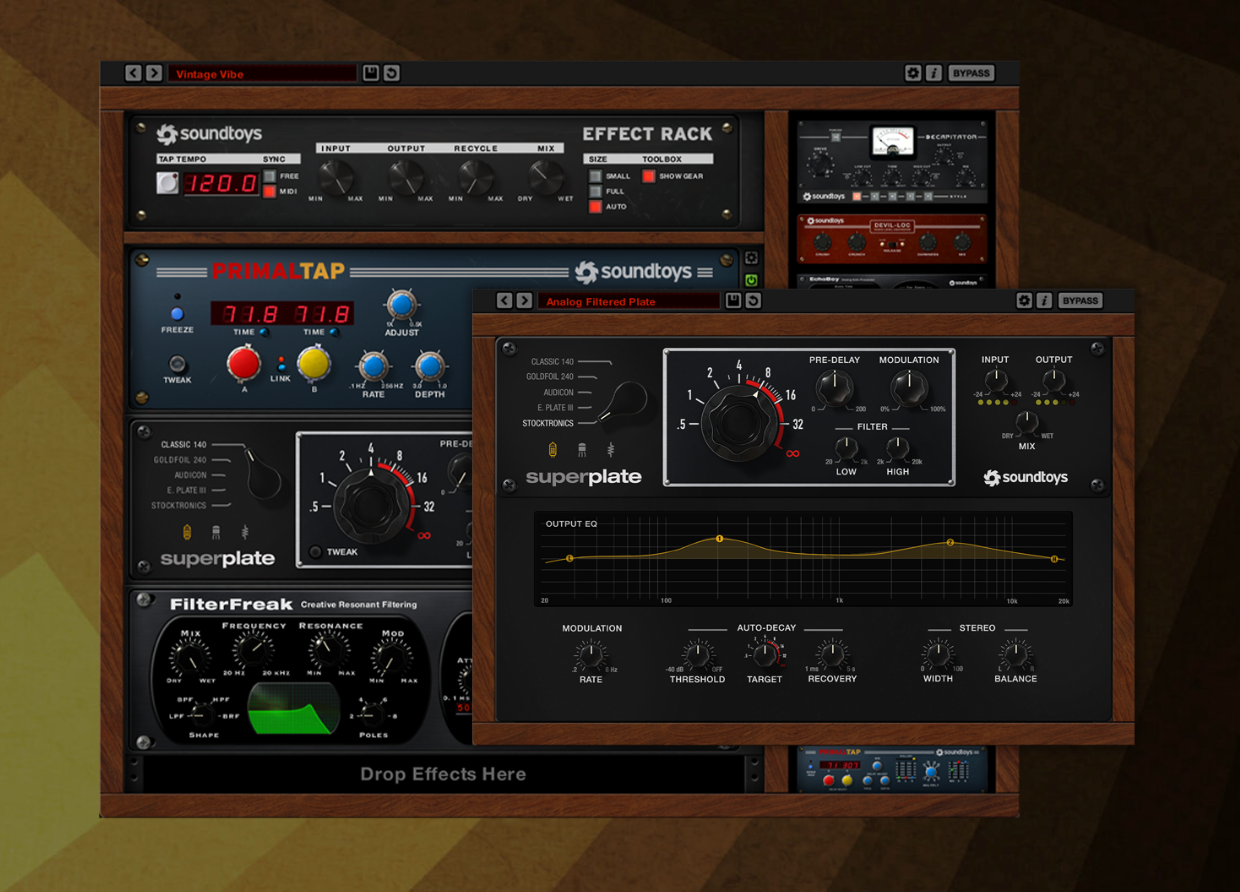The height and width of the screenshot is (892, 1240).
Task: Click the Auto-Decay Threshold knob
Action: [697, 655]
